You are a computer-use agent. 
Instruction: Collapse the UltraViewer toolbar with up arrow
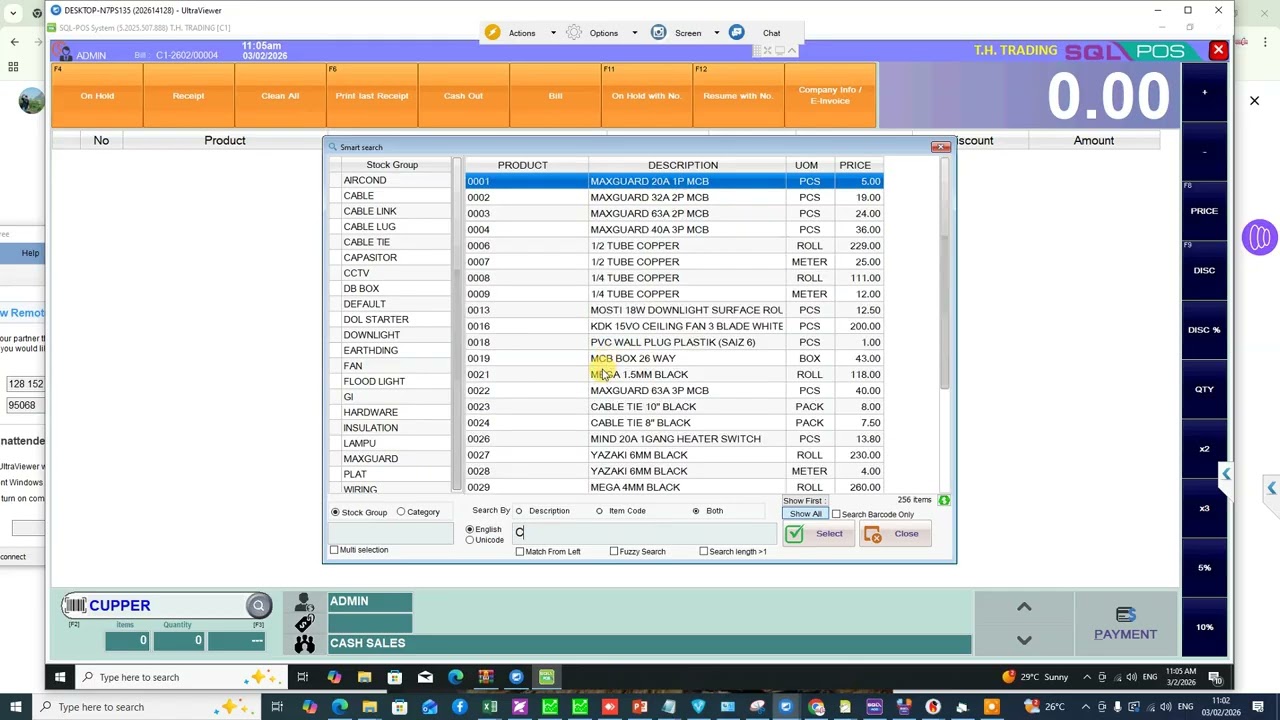pyautogui.click(x=792, y=50)
